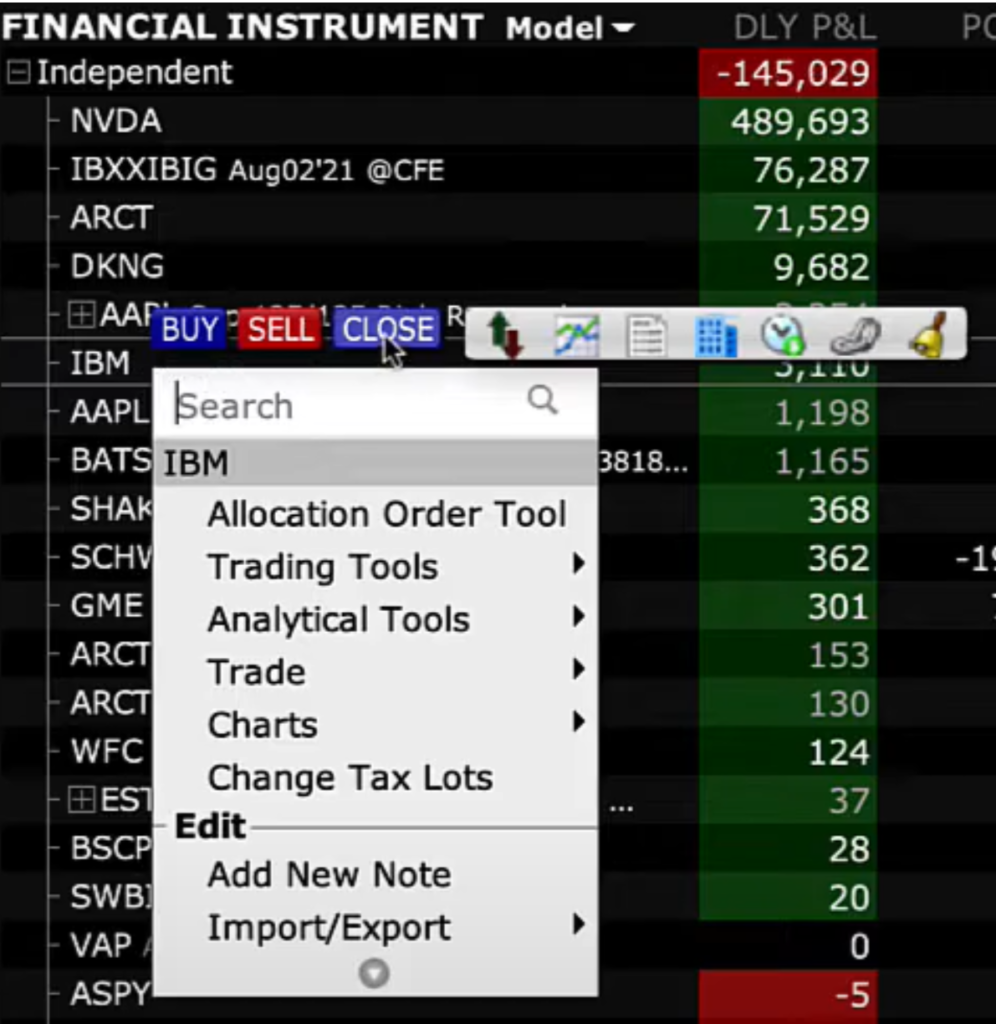Select Allocation Order Tool from menu
This screenshot has width=996, height=1024.
tap(386, 514)
